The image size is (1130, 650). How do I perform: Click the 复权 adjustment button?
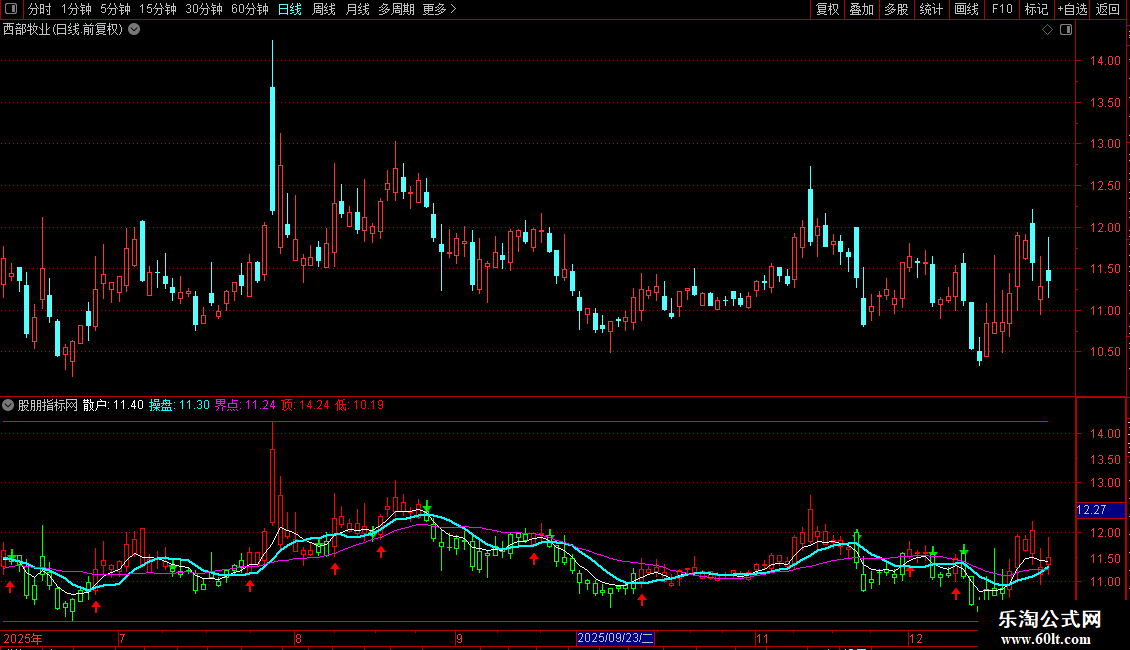pyautogui.click(x=827, y=9)
